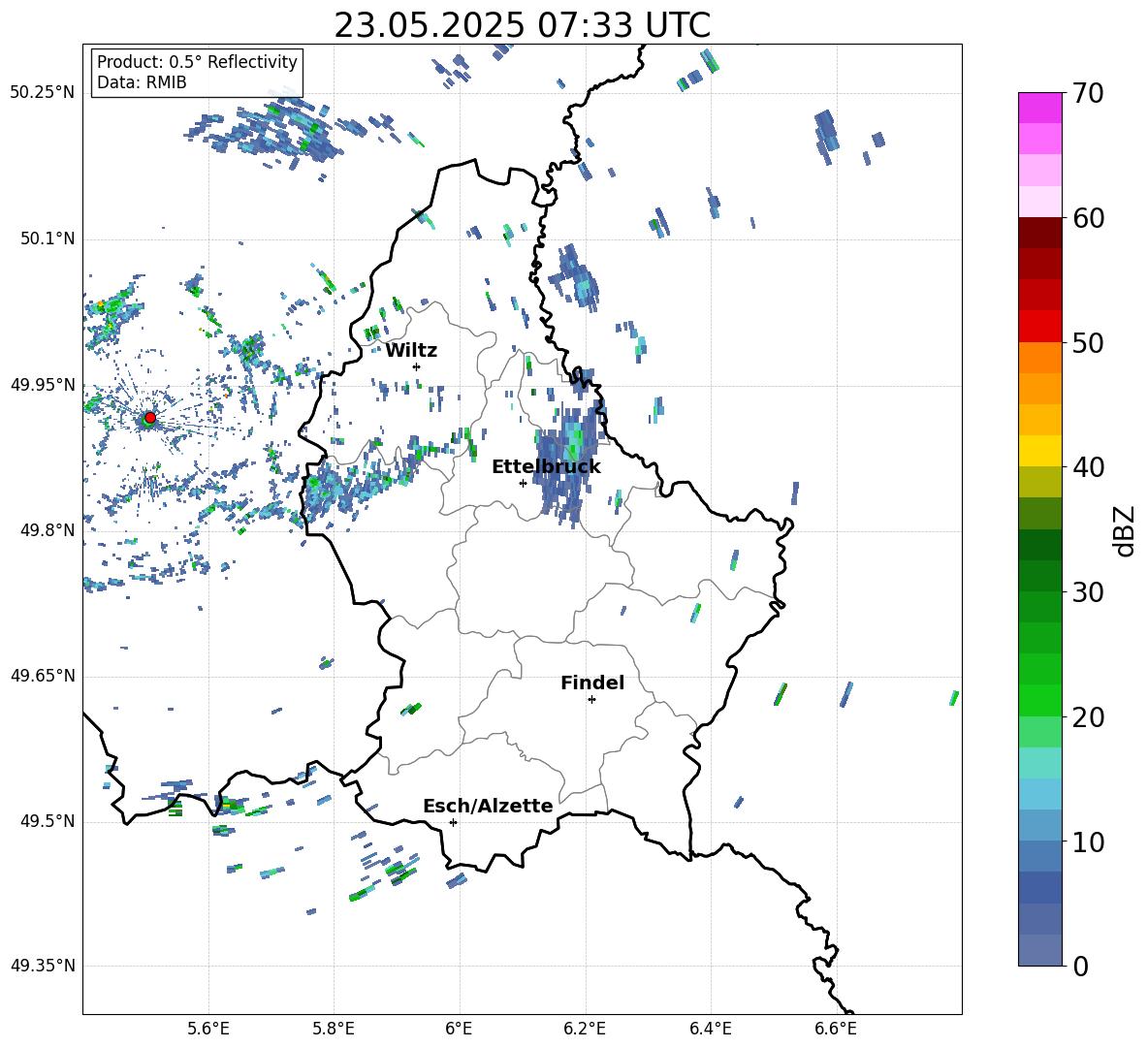Click the colorbar tick label '0'

[1080, 967]
